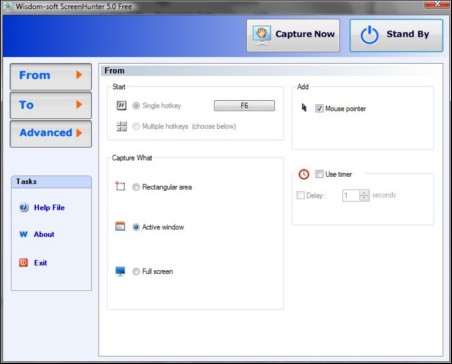Image resolution: width=452 pixels, height=364 pixels.
Task: Click the full screen monitor icon
Action: tap(120, 271)
